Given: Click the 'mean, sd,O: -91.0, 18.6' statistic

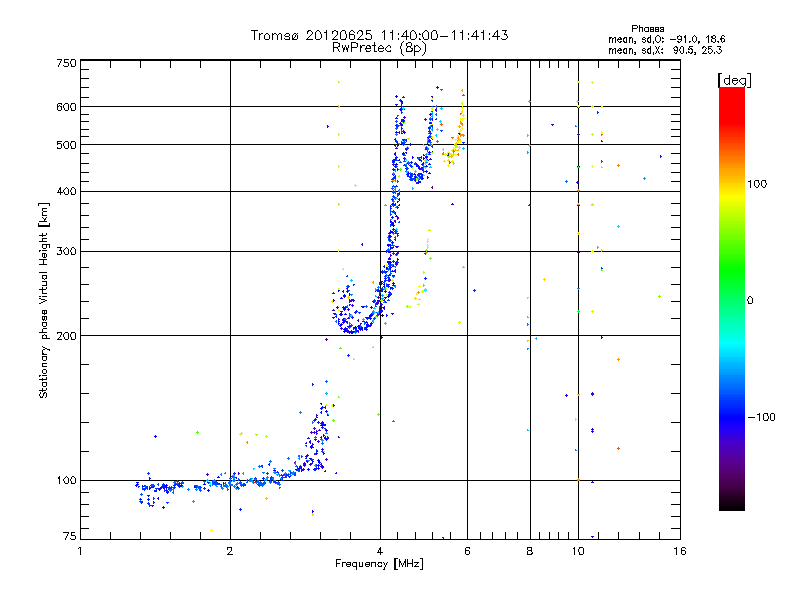Looking at the screenshot, I should [666, 39].
